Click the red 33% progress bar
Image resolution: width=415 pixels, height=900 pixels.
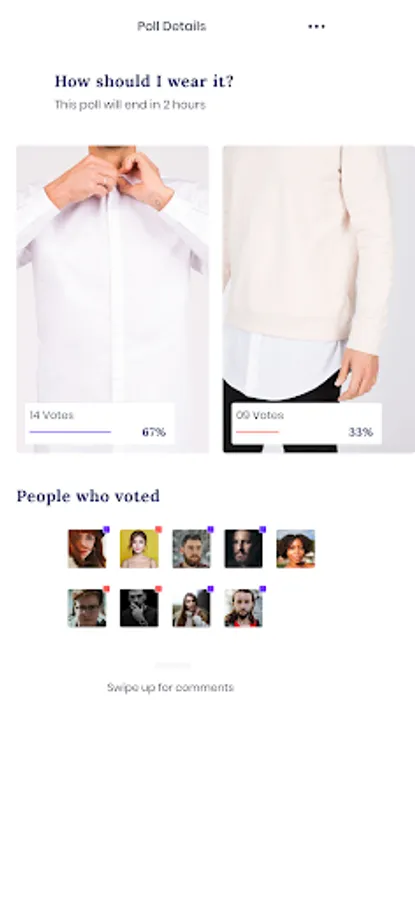(257, 432)
